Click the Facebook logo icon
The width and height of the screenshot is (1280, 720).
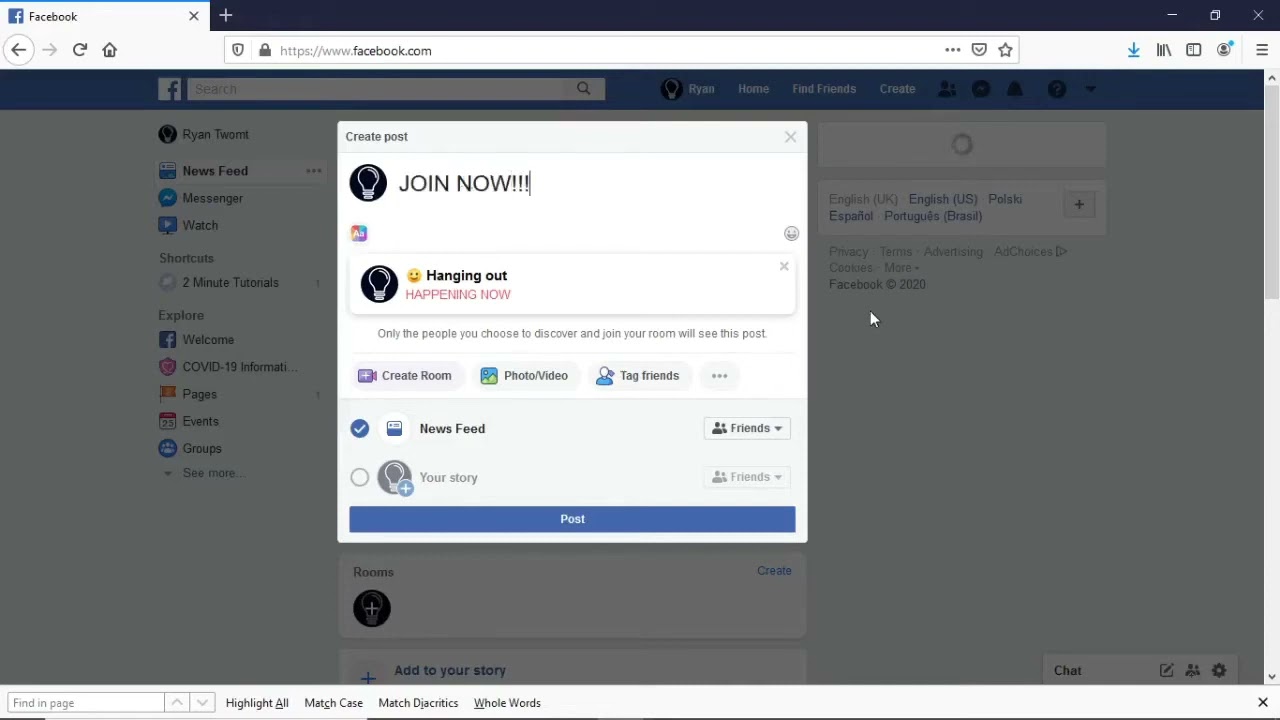170,89
